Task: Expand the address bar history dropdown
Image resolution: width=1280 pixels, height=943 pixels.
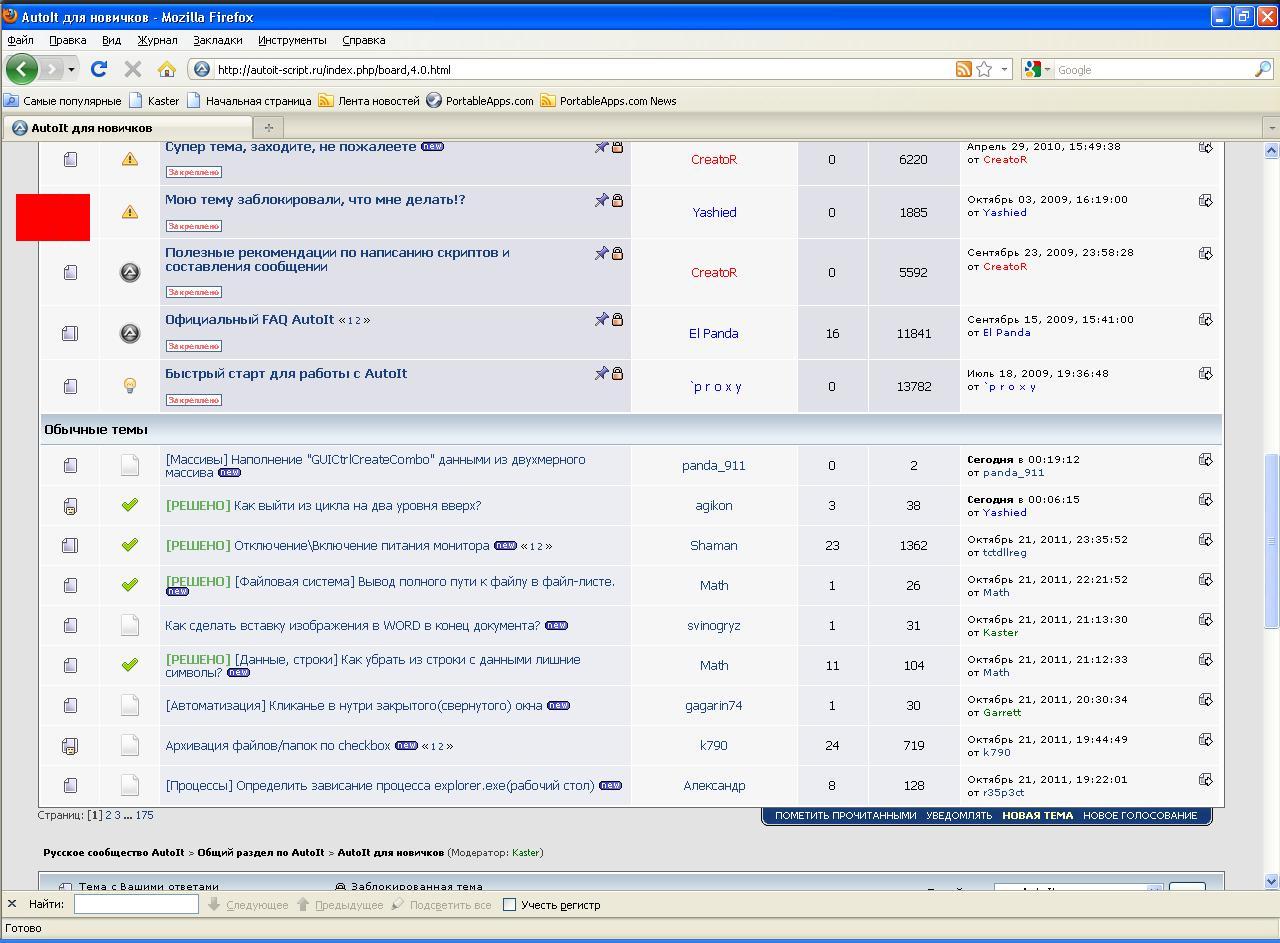Action: pos(1004,69)
